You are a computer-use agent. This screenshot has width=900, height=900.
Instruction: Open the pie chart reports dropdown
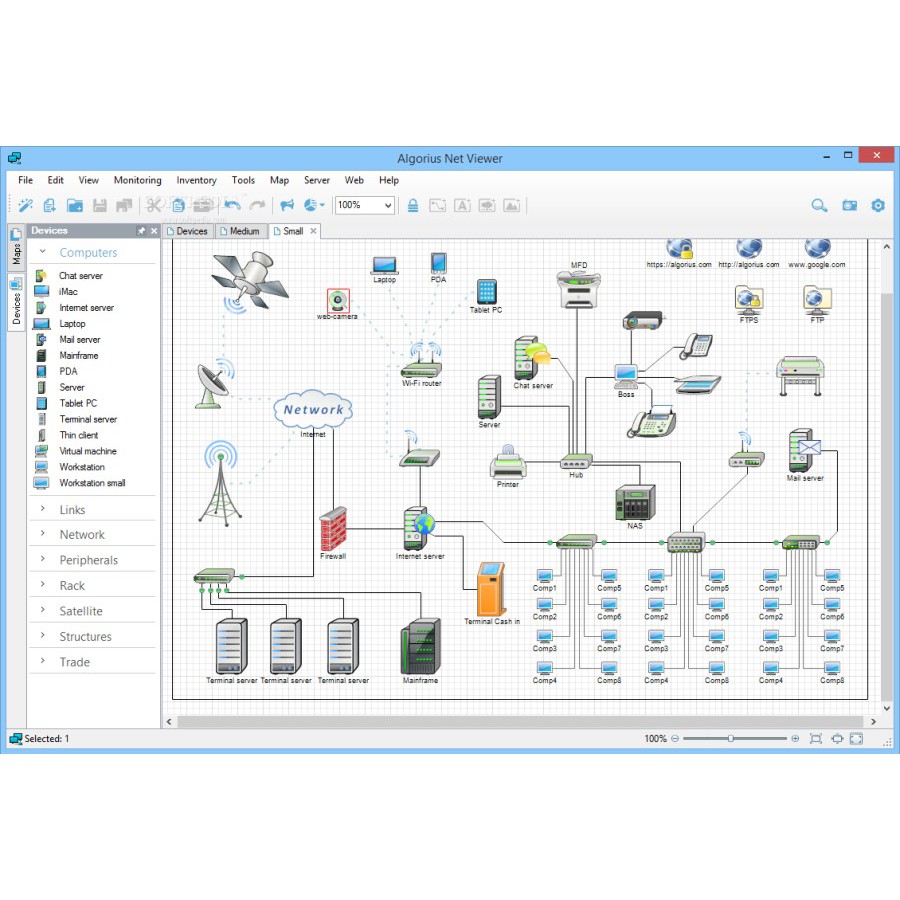pos(313,205)
